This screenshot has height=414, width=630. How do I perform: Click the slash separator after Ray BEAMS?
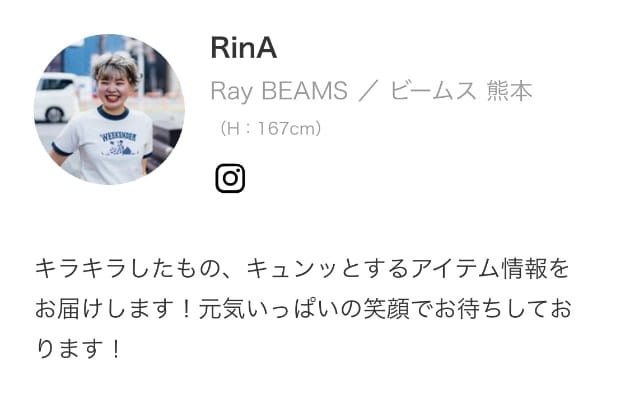tap(369, 91)
